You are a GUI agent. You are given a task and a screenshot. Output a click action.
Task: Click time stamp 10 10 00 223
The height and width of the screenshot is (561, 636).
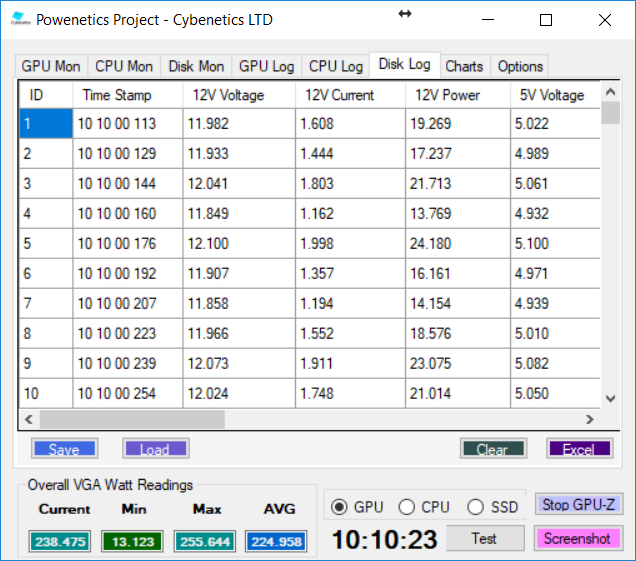[128, 333]
